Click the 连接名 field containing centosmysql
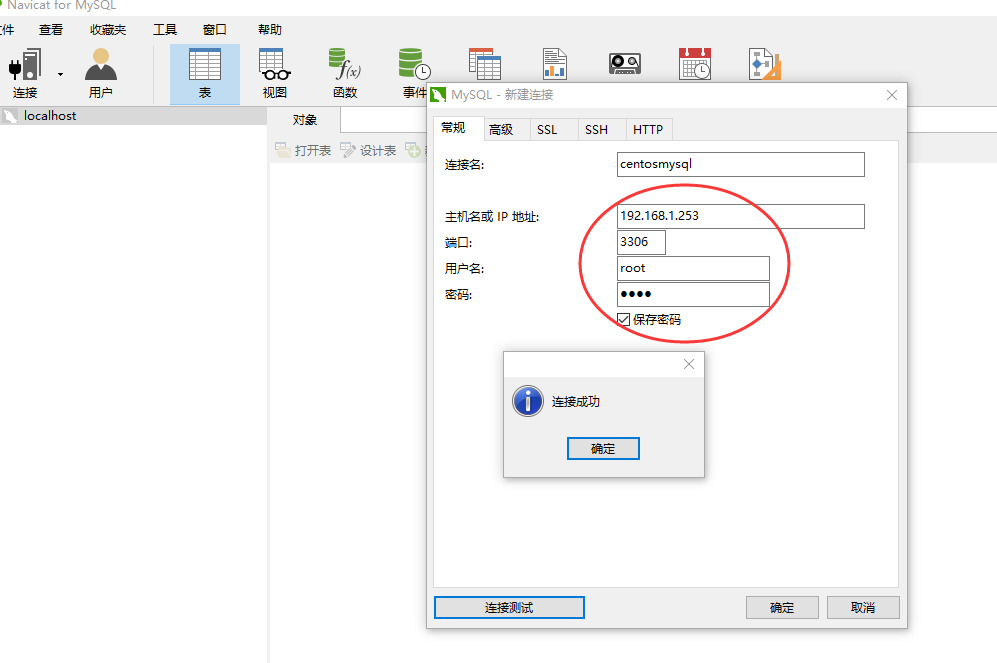The height and width of the screenshot is (663, 997). coord(741,164)
